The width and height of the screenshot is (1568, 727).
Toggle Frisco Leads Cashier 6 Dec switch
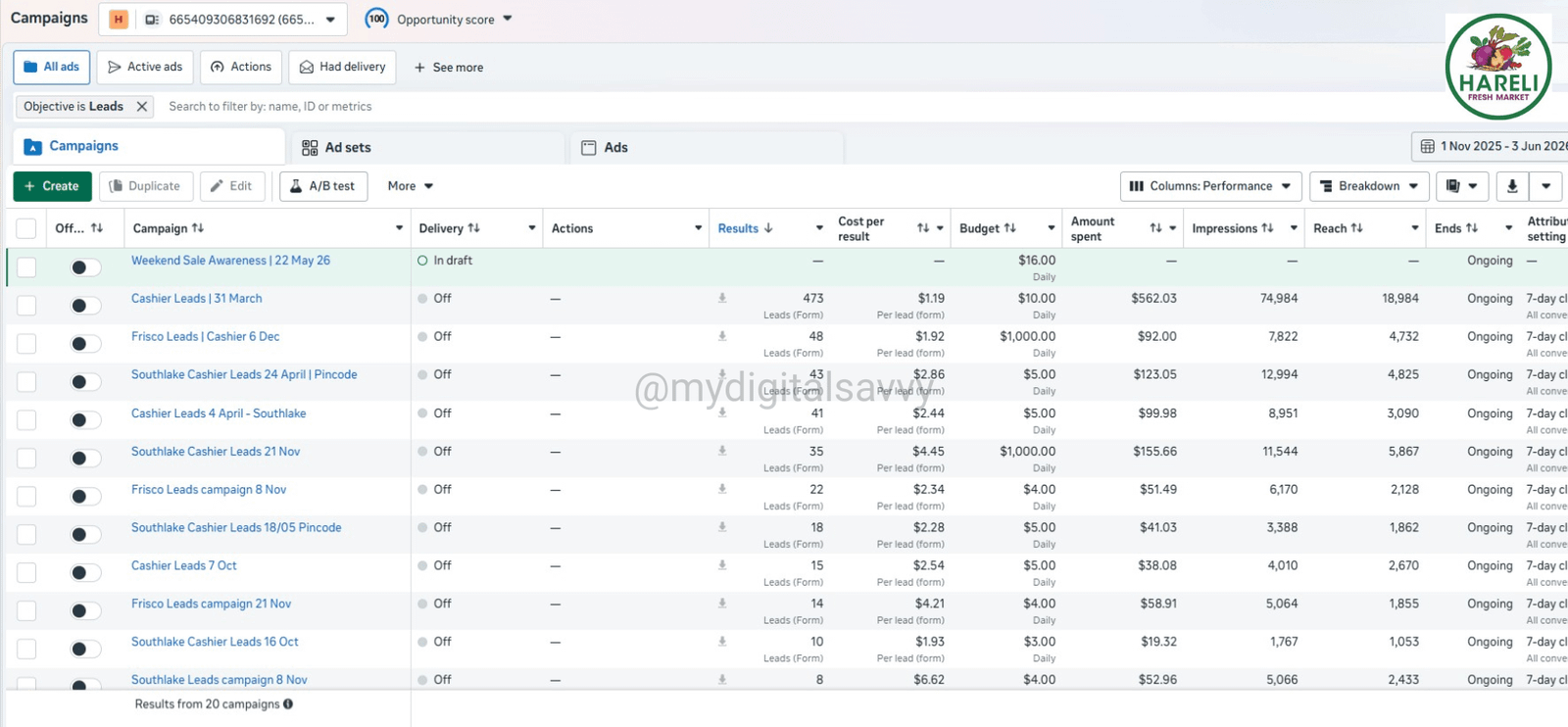[85, 343]
